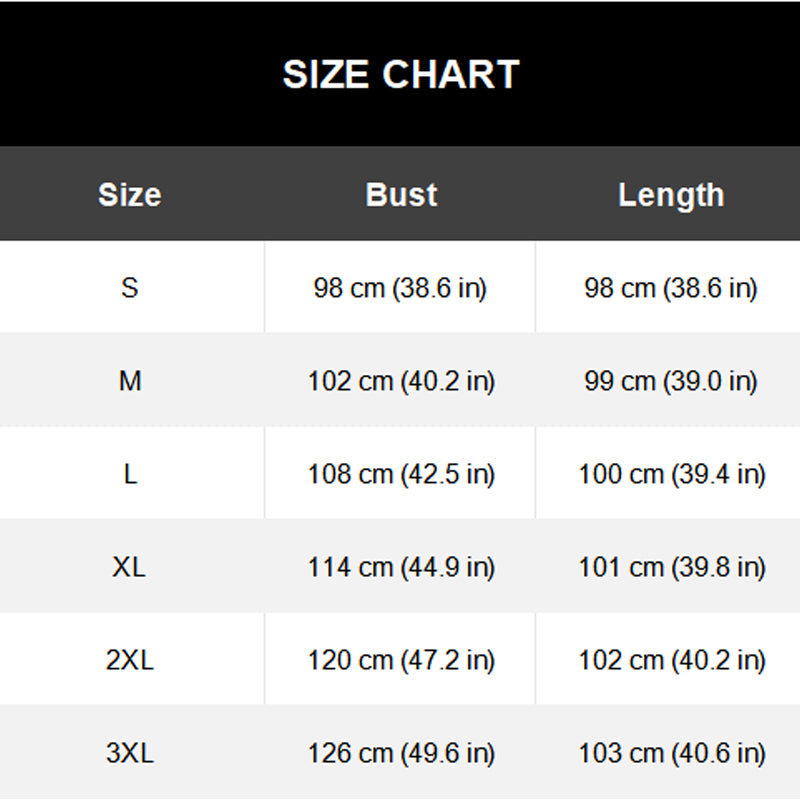
Task: Select the Bust column header
Action: (x=401, y=194)
